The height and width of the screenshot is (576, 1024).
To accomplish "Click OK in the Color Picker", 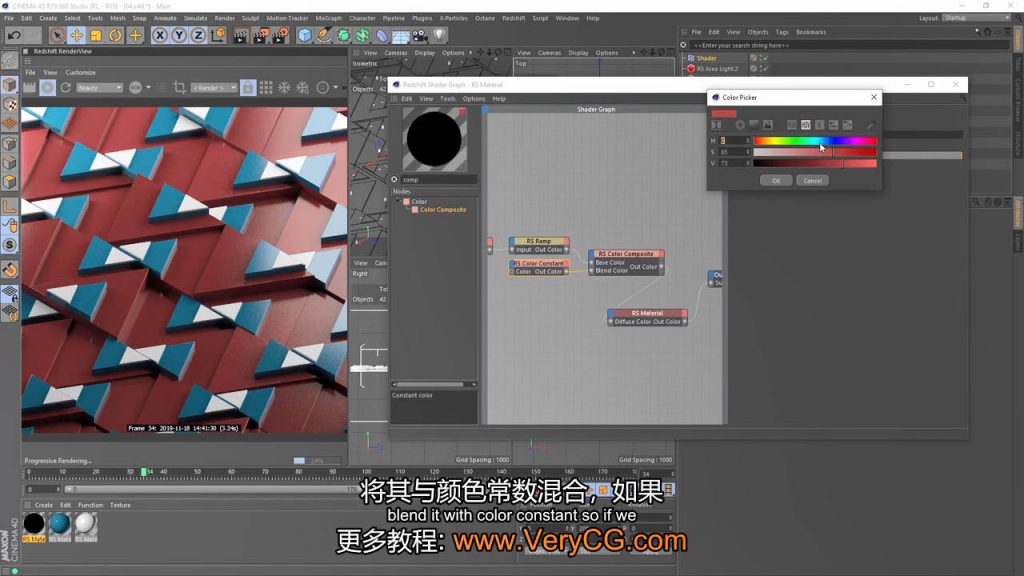I will [775, 180].
